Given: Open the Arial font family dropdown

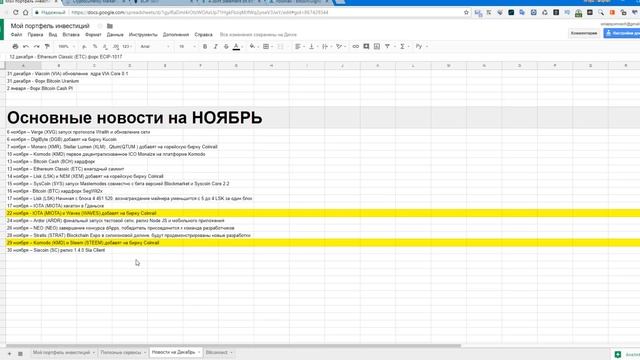Looking at the screenshot, I should coord(155,47).
